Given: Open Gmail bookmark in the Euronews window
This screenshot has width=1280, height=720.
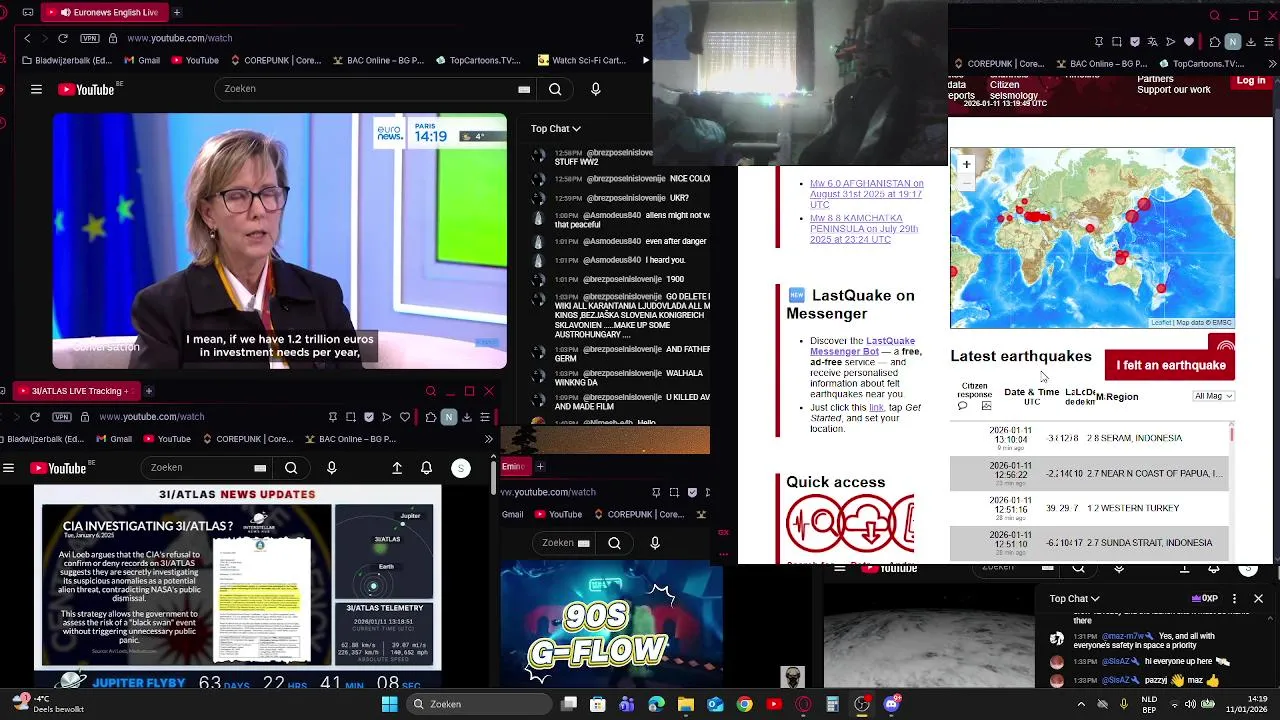Looking at the screenshot, I should pos(141,60).
